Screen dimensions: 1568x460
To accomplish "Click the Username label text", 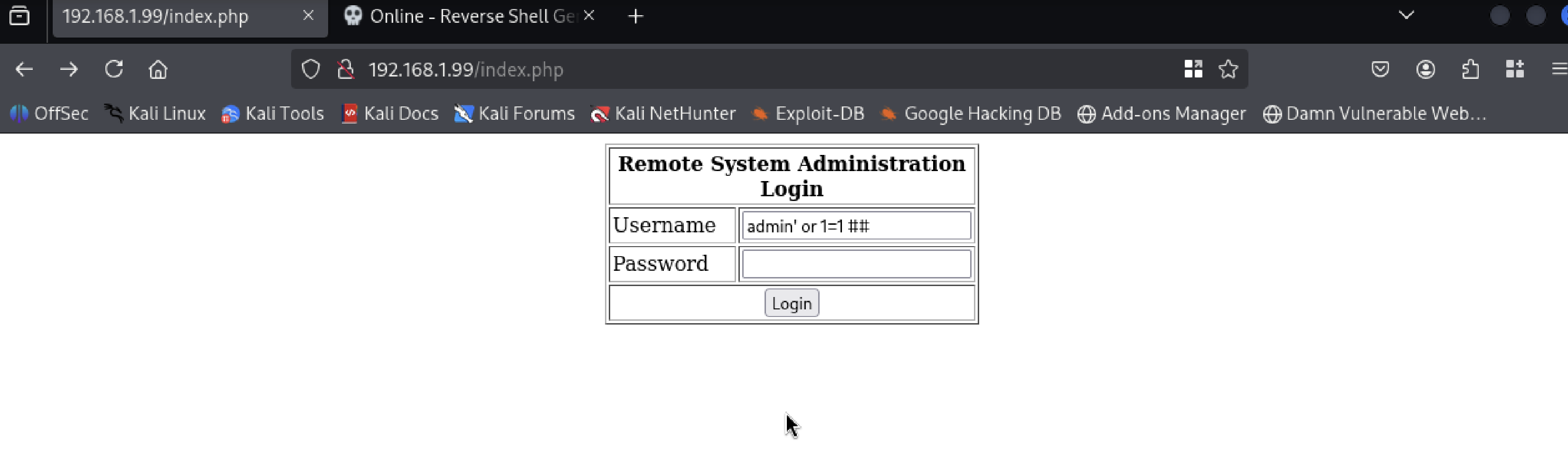I will click(664, 225).
